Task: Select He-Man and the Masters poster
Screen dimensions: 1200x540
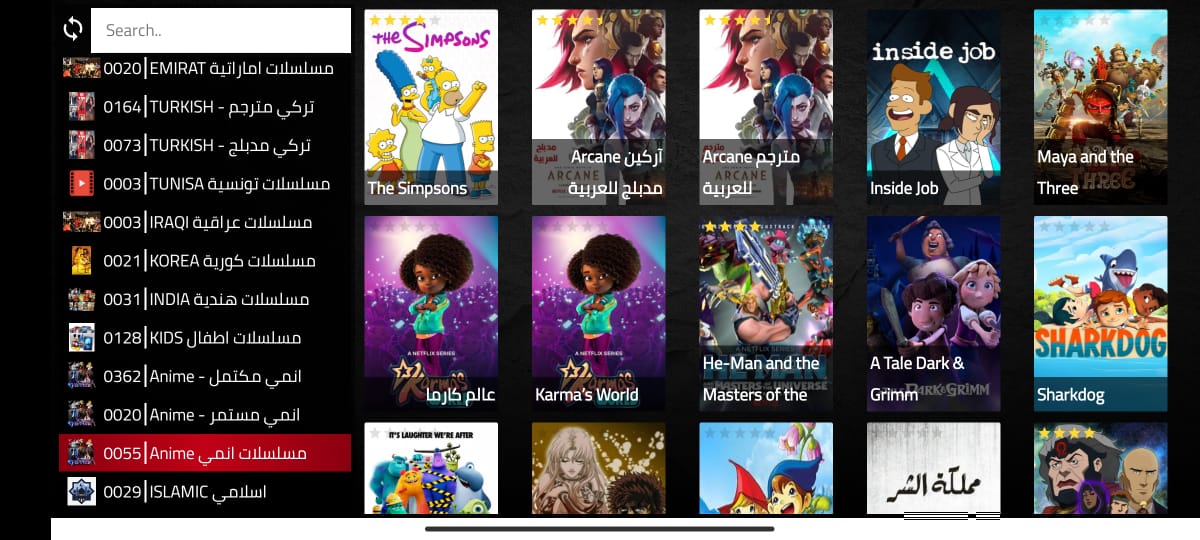Action: click(766, 314)
